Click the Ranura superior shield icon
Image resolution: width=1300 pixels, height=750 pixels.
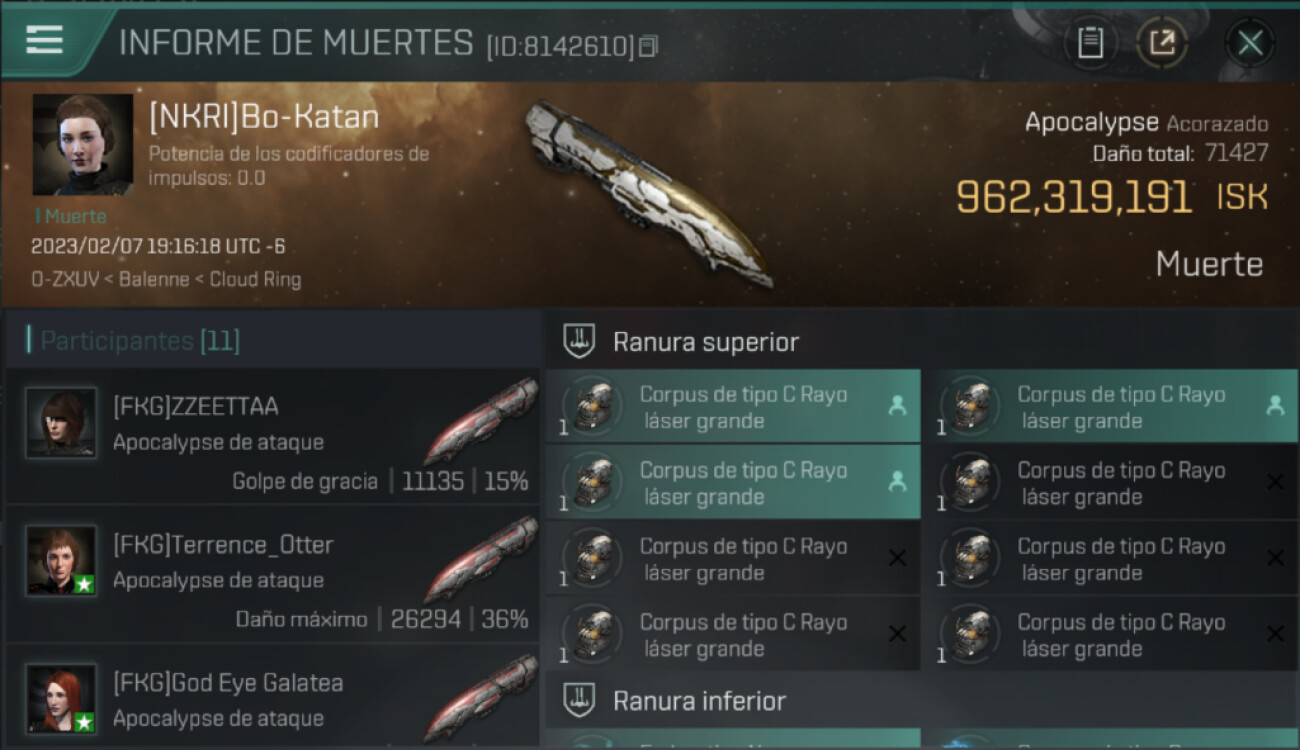579,342
